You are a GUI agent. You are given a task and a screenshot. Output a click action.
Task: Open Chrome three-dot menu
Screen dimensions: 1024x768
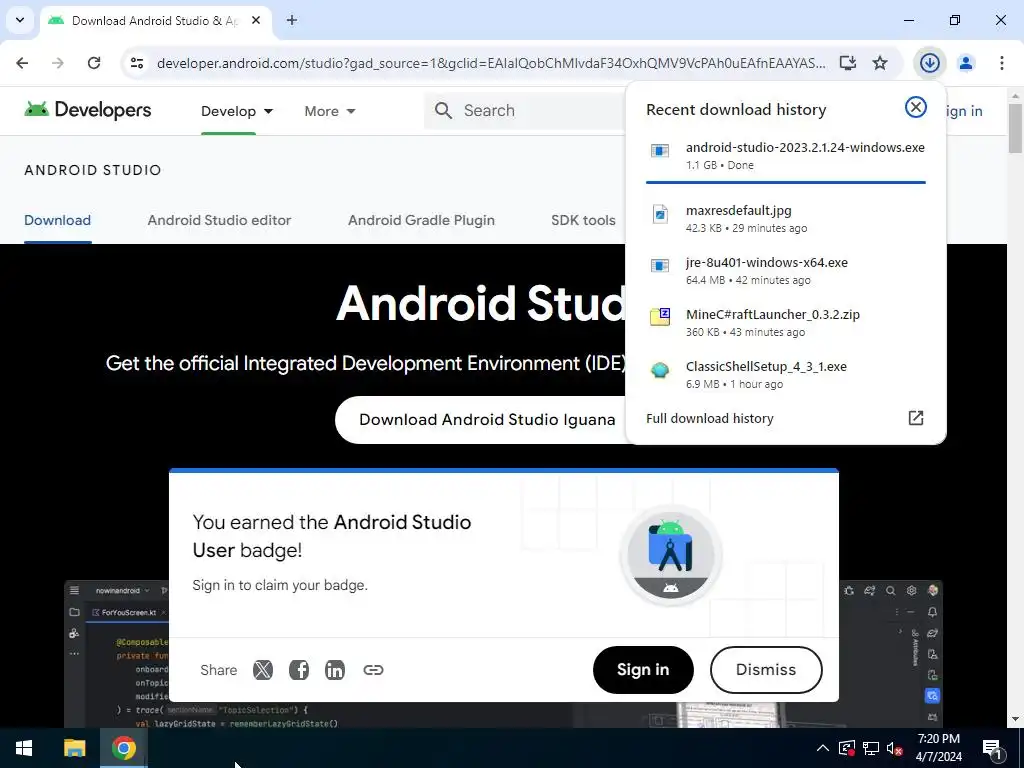coord(1001,63)
